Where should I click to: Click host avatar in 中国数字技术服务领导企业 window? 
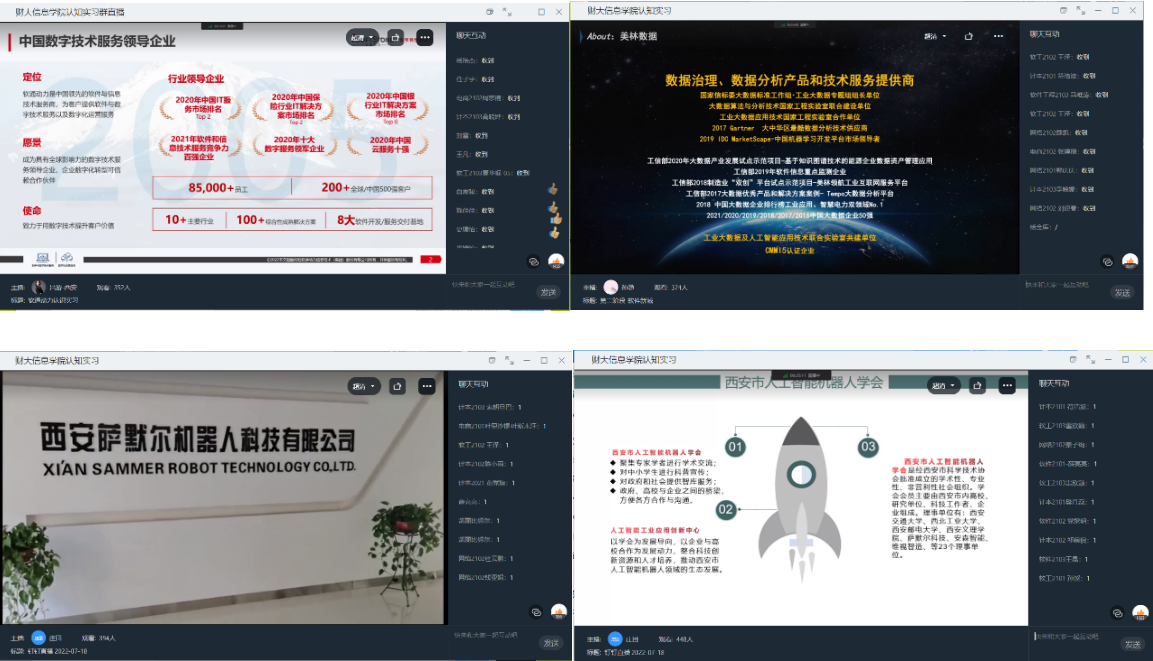tap(38, 287)
